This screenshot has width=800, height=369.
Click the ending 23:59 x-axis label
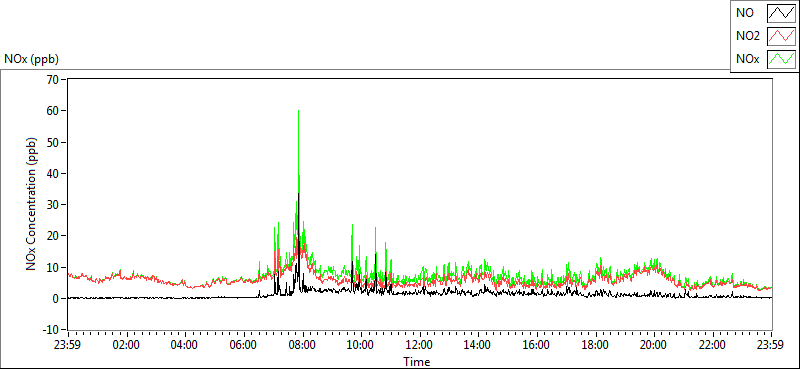tap(771, 344)
